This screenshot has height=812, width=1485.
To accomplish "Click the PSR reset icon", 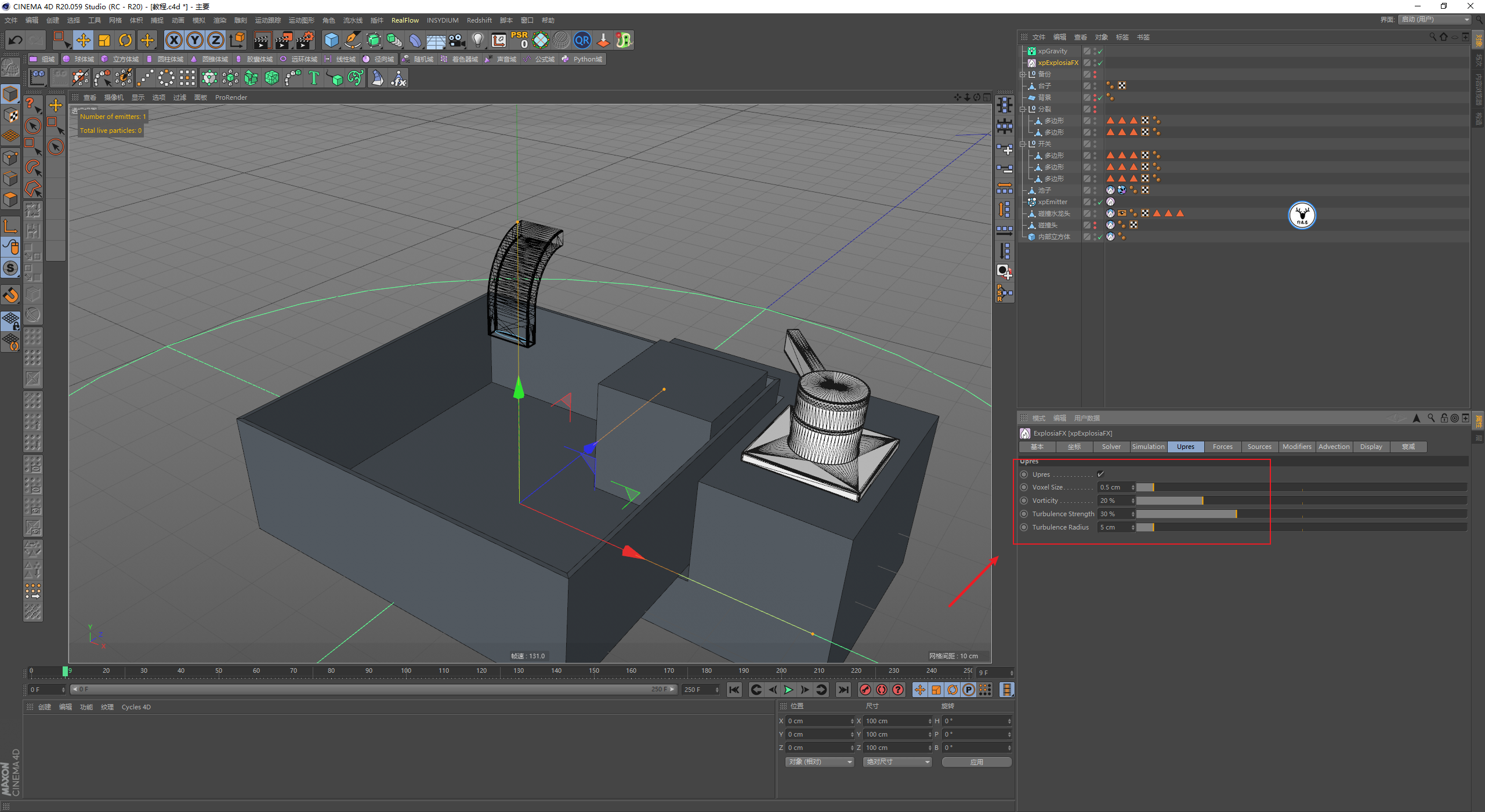I will pyautogui.click(x=519, y=39).
